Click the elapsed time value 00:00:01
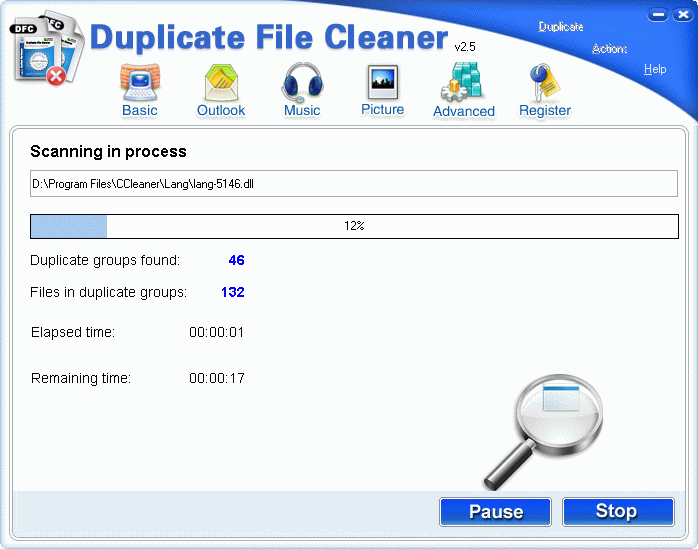 217,333
